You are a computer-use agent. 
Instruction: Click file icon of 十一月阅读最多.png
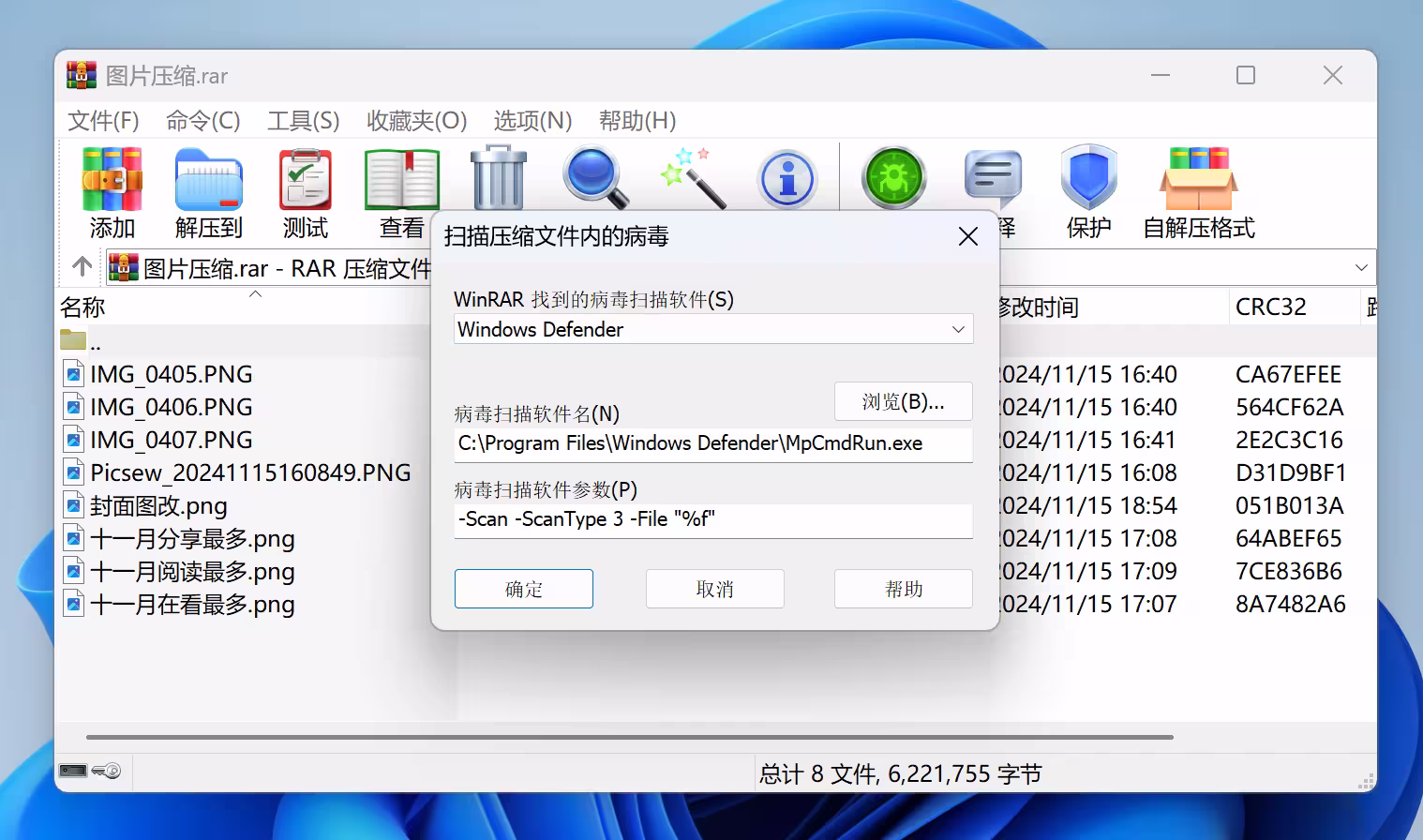[x=73, y=571]
